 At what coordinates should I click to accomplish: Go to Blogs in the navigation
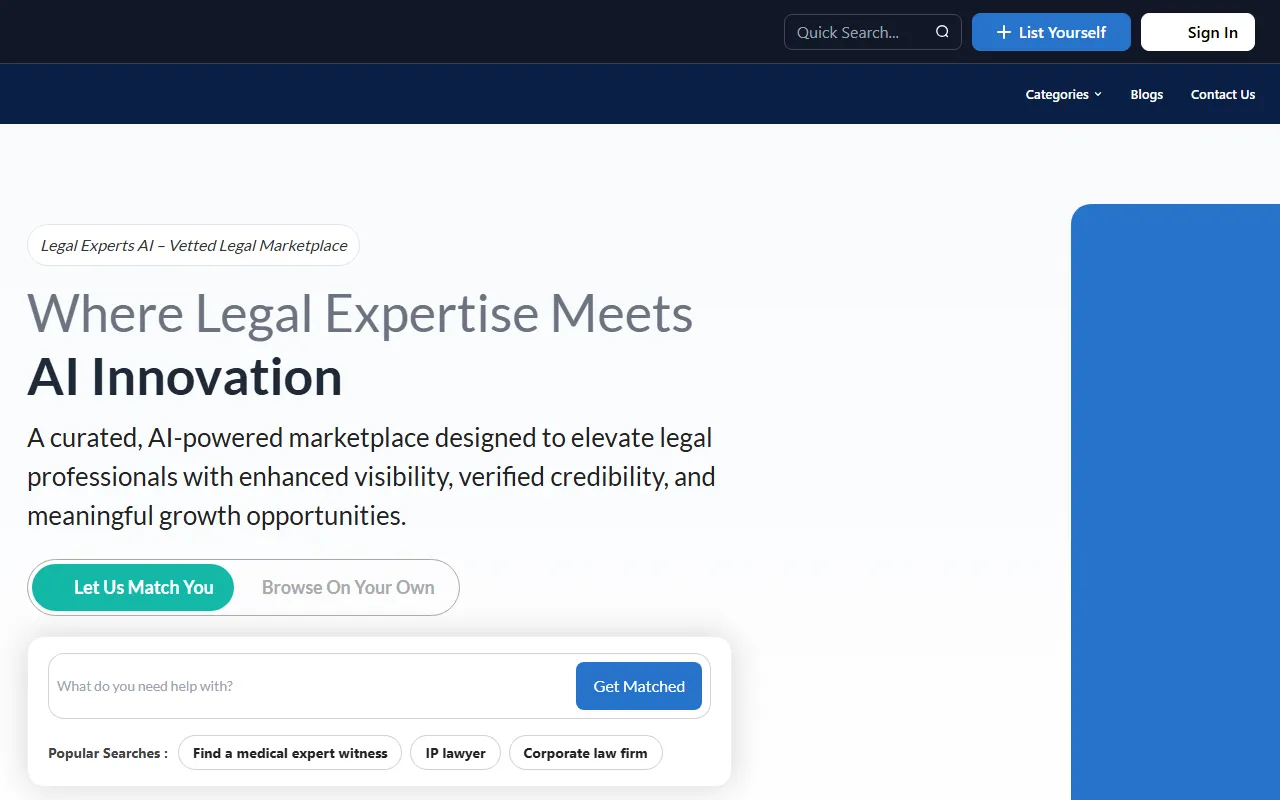tap(1146, 94)
